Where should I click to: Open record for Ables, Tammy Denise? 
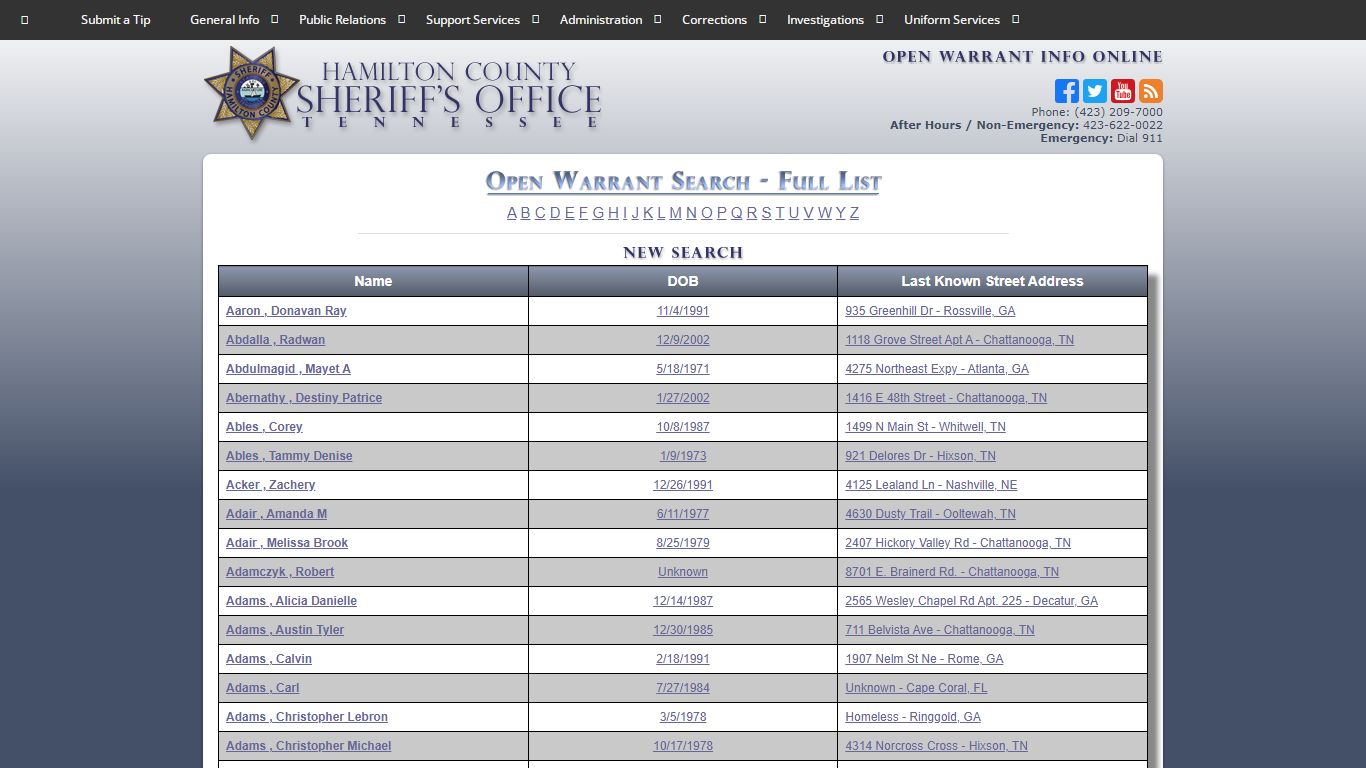click(x=289, y=456)
